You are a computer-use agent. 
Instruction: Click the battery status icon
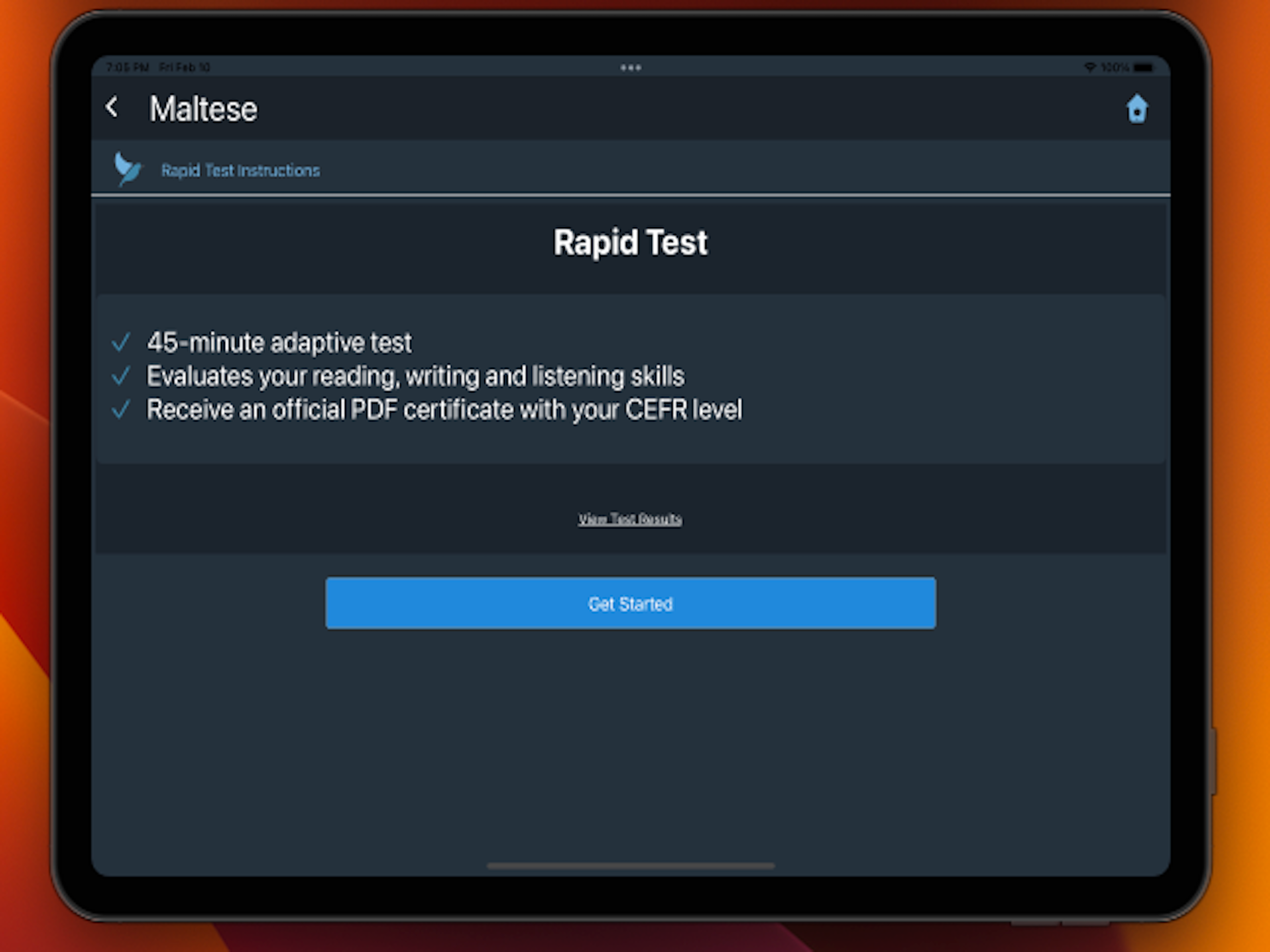[x=1143, y=68]
